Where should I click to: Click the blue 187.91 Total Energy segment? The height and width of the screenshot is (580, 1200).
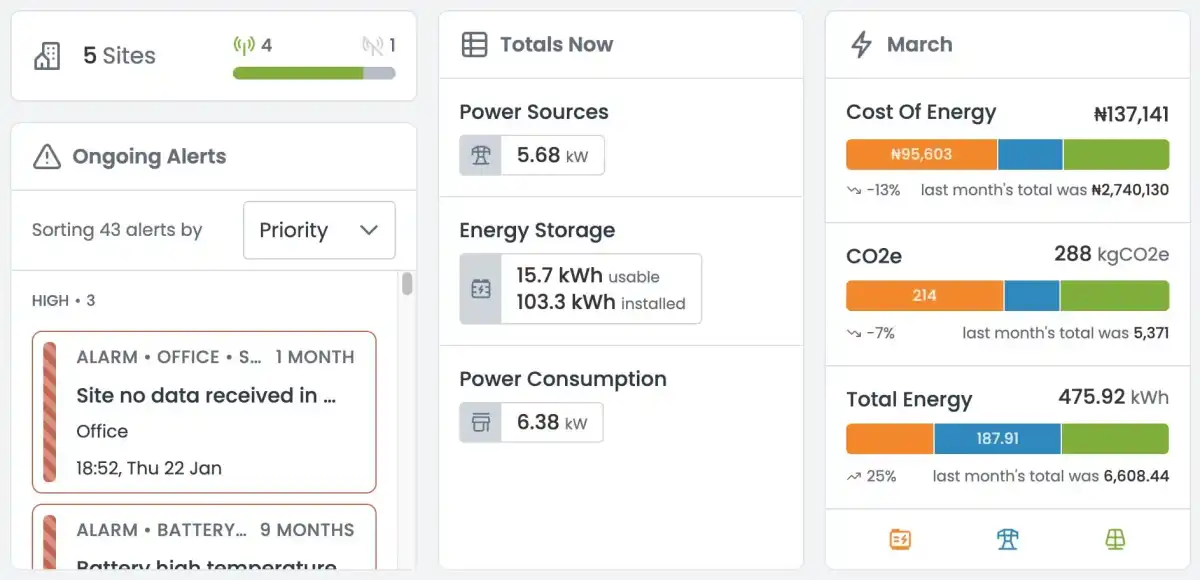997,439
